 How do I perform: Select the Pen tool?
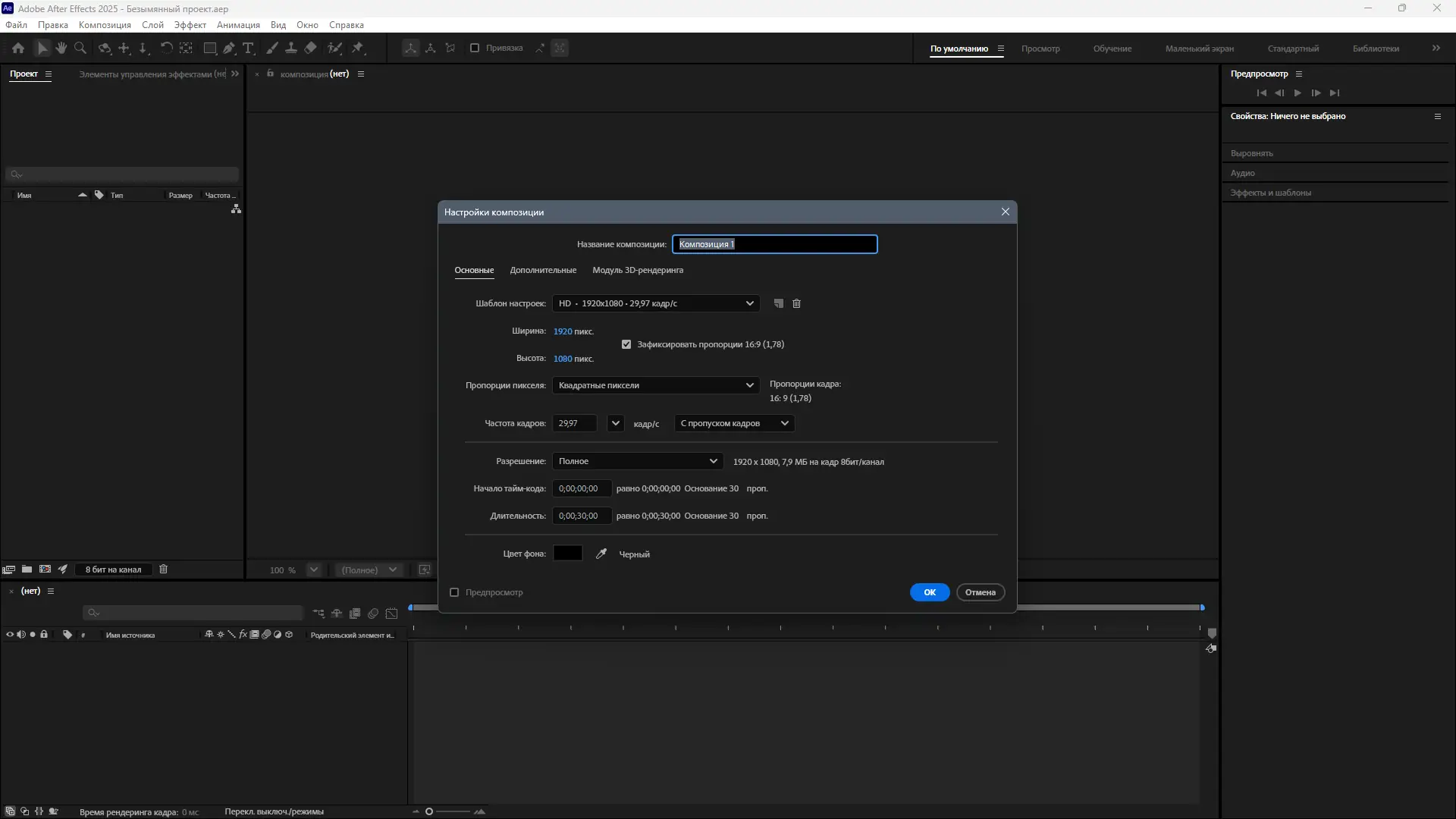pos(229,48)
